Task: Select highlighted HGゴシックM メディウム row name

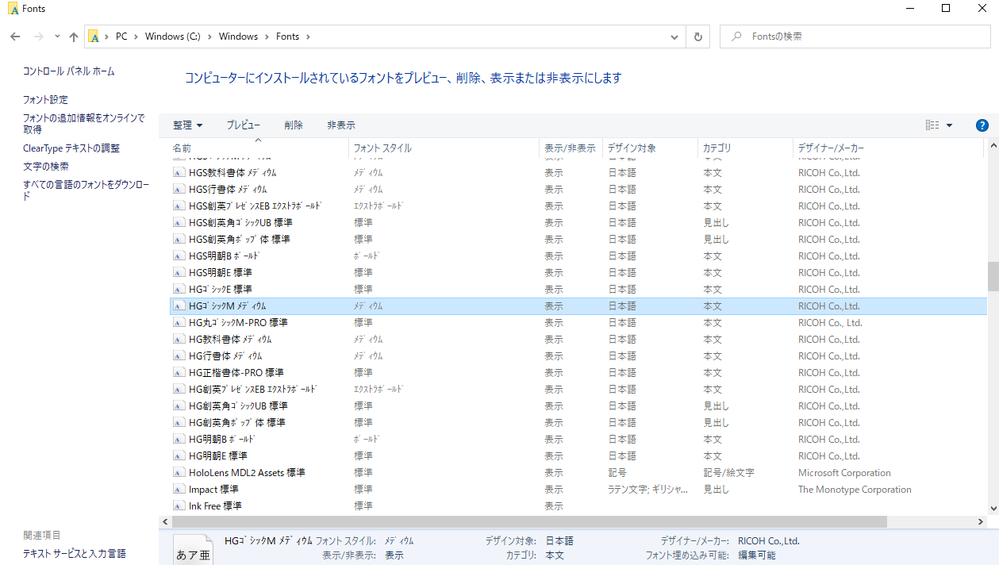Action: pos(227,306)
